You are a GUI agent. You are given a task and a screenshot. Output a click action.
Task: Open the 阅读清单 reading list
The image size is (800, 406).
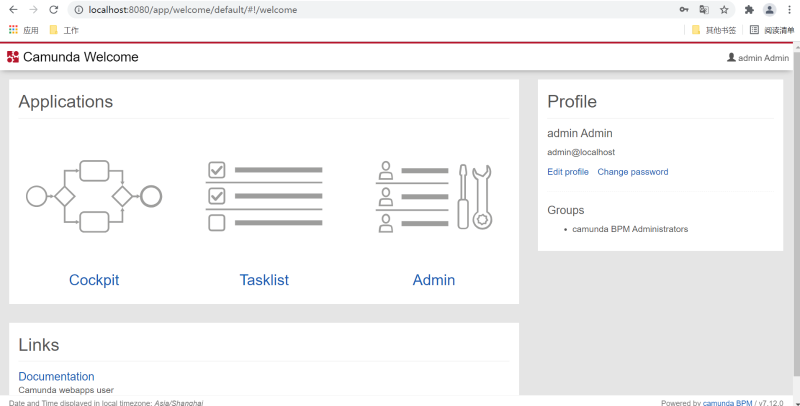[x=771, y=30]
